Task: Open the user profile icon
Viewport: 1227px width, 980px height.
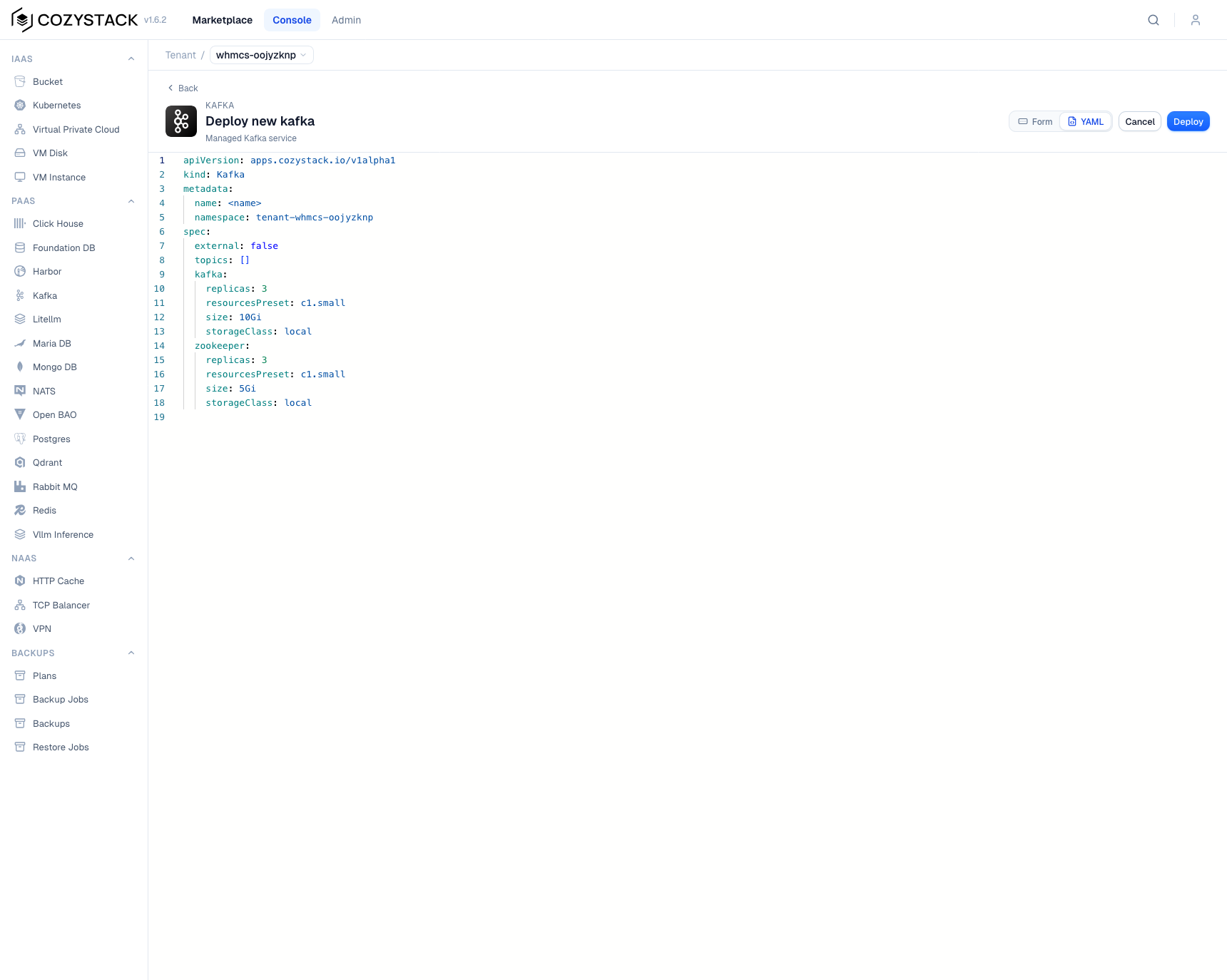Action: pyautogui.click(x=1196, y=20)
